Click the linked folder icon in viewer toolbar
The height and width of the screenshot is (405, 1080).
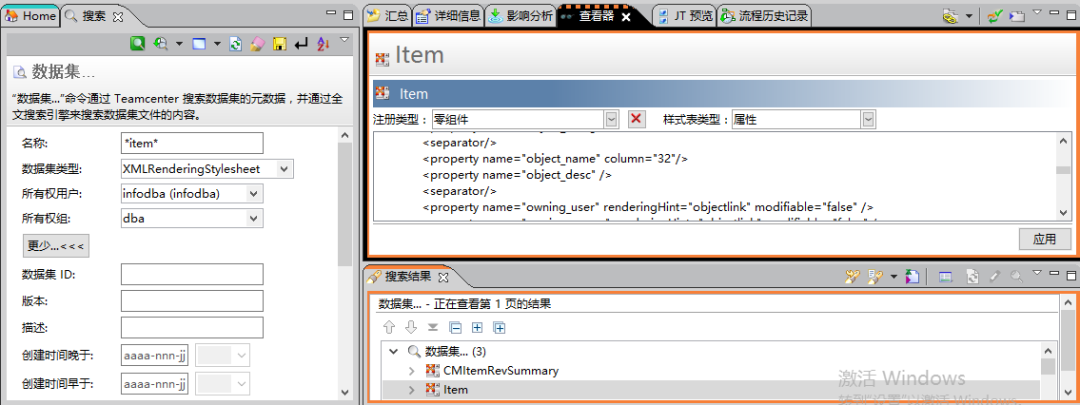coord(951,17)
